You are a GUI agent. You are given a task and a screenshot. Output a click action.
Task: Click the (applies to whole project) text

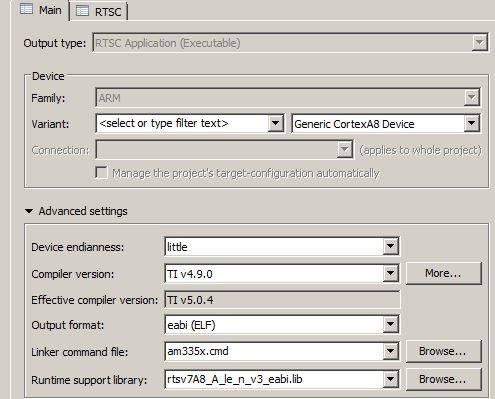[421, 150]
